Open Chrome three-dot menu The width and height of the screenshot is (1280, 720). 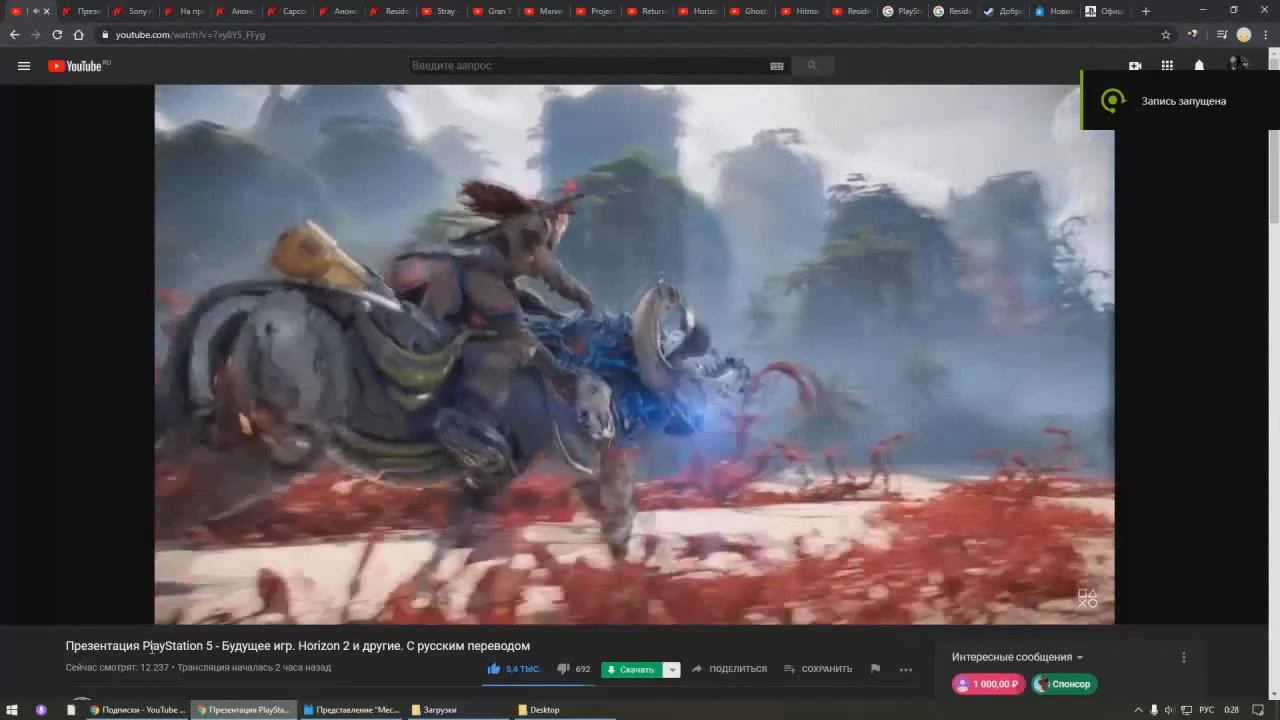[1265, 35]
